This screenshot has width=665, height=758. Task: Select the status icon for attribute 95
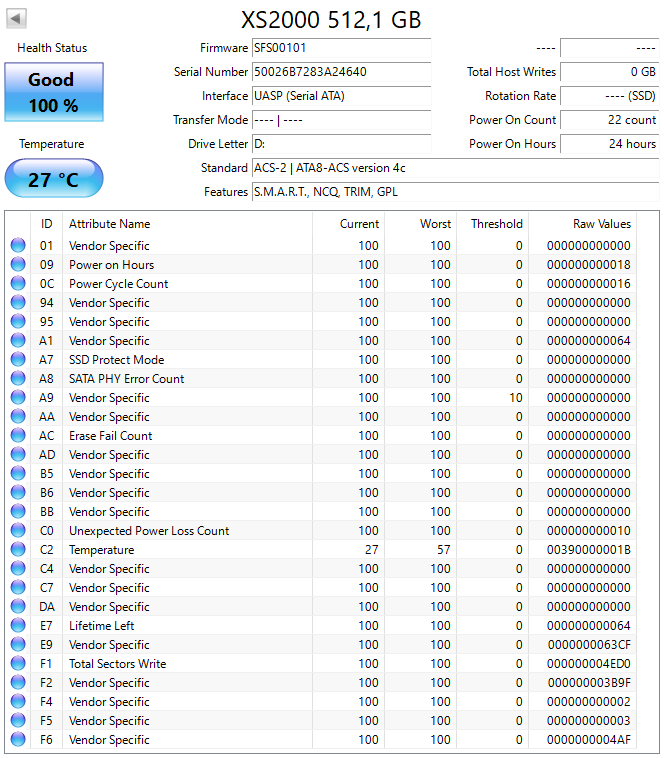pos(18,321)
